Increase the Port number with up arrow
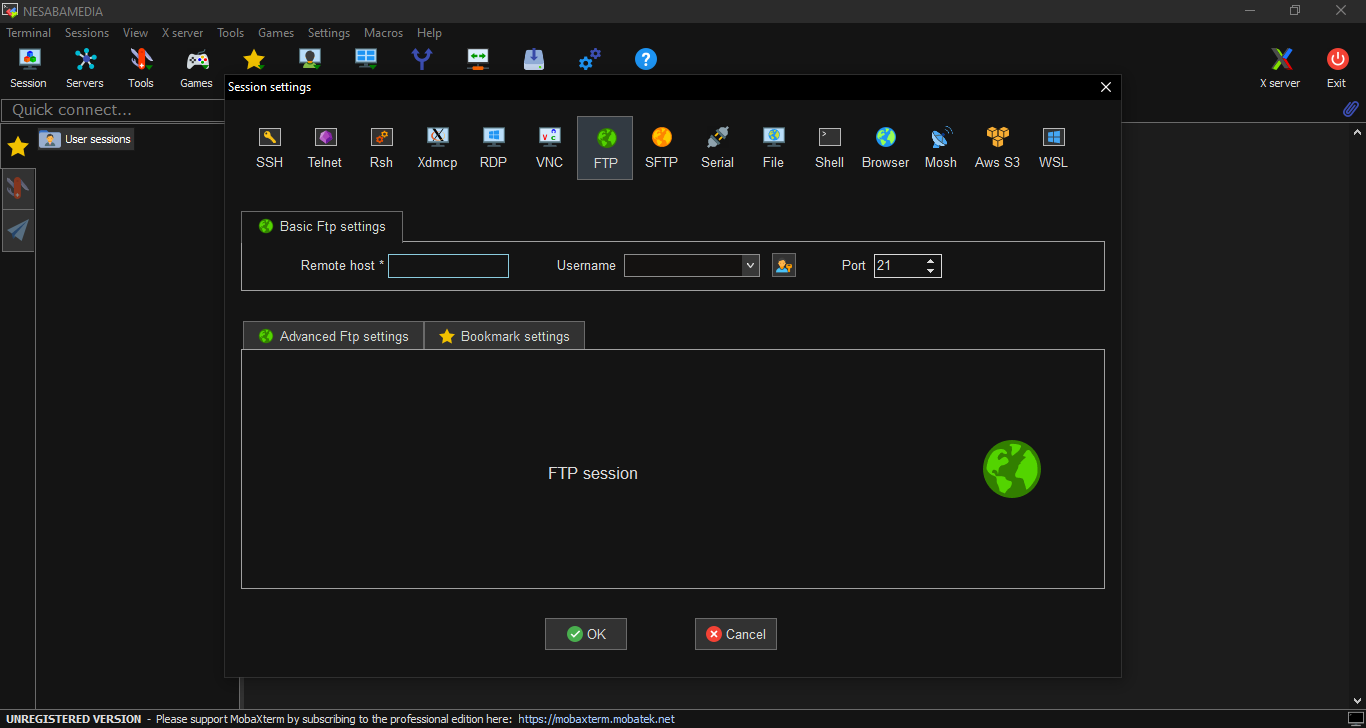This screenshot has width=1366, height=728. tap(931, 261)
